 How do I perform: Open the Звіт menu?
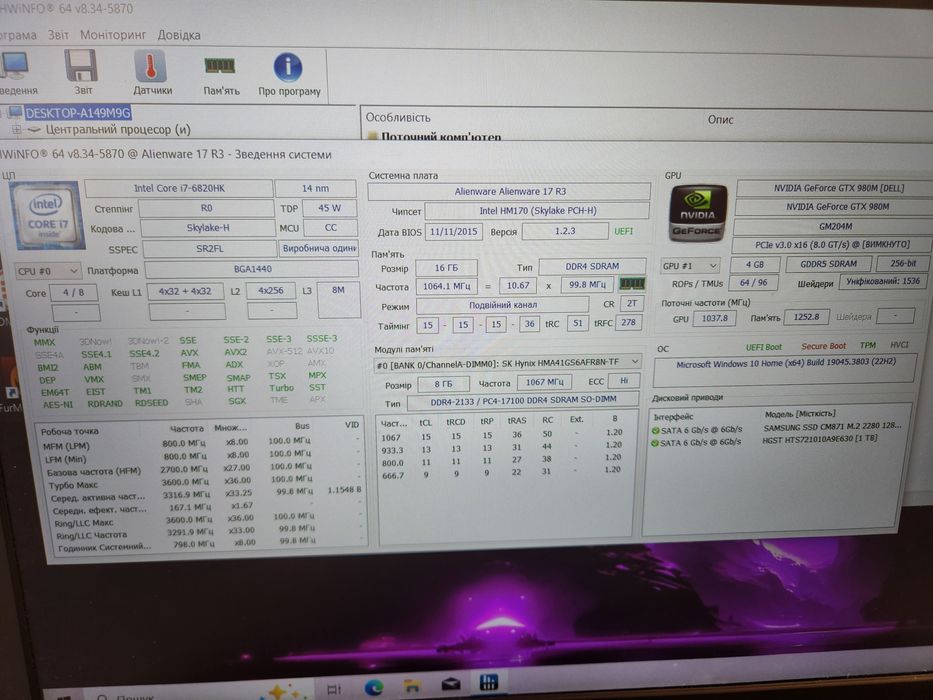(58, 35)
